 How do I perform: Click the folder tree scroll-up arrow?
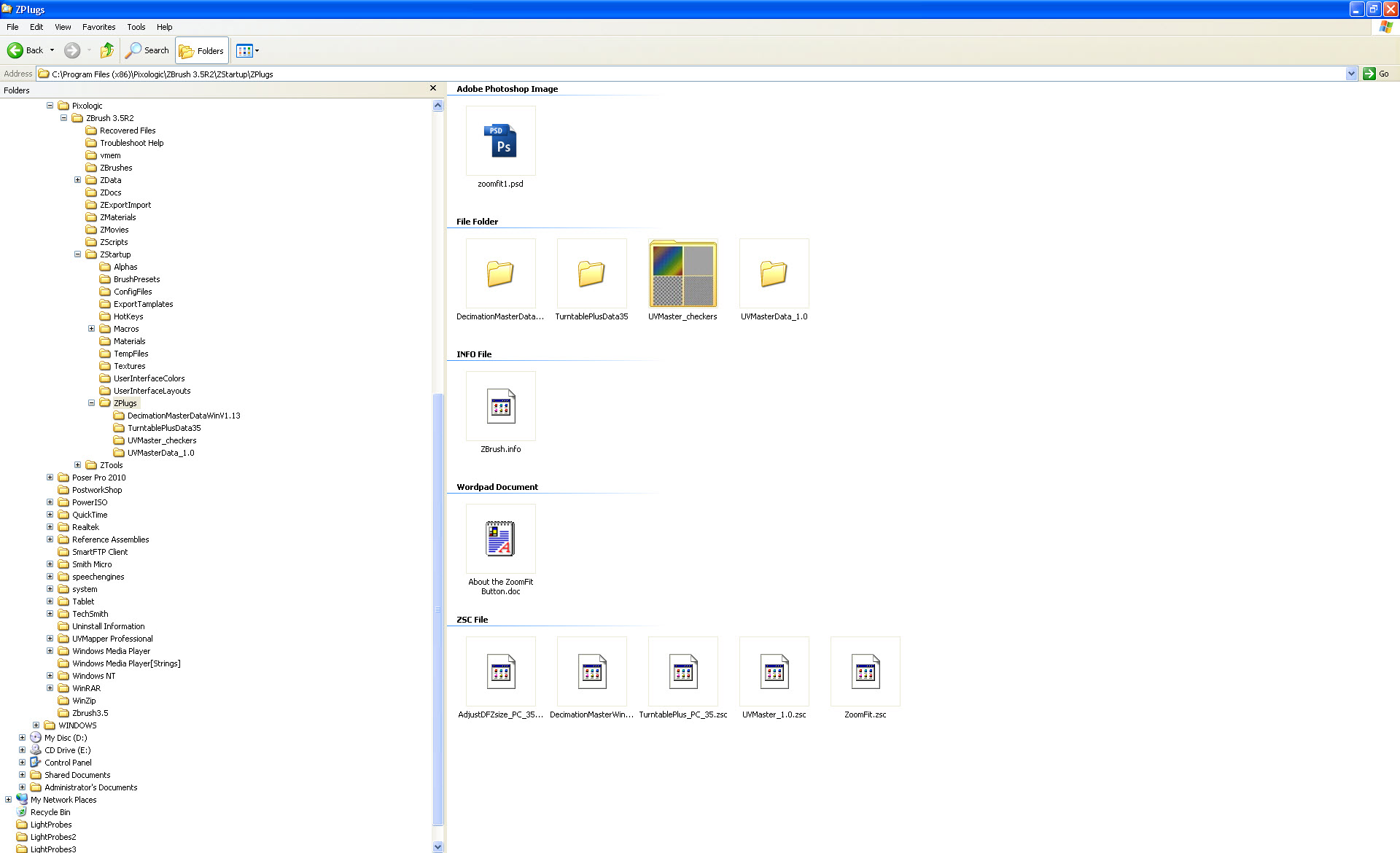(437, 105)
